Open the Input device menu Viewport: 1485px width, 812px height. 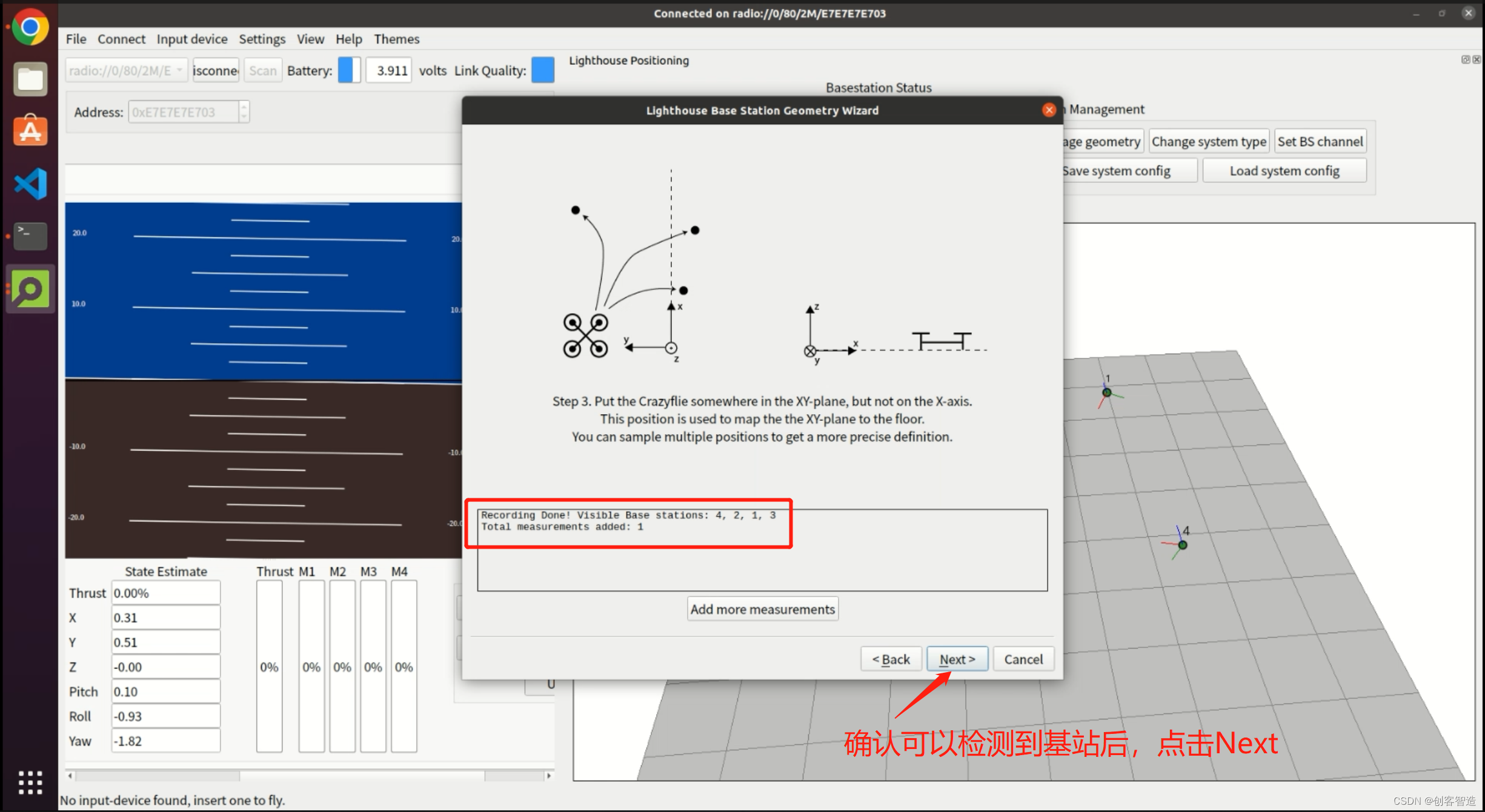coord(192,39)
